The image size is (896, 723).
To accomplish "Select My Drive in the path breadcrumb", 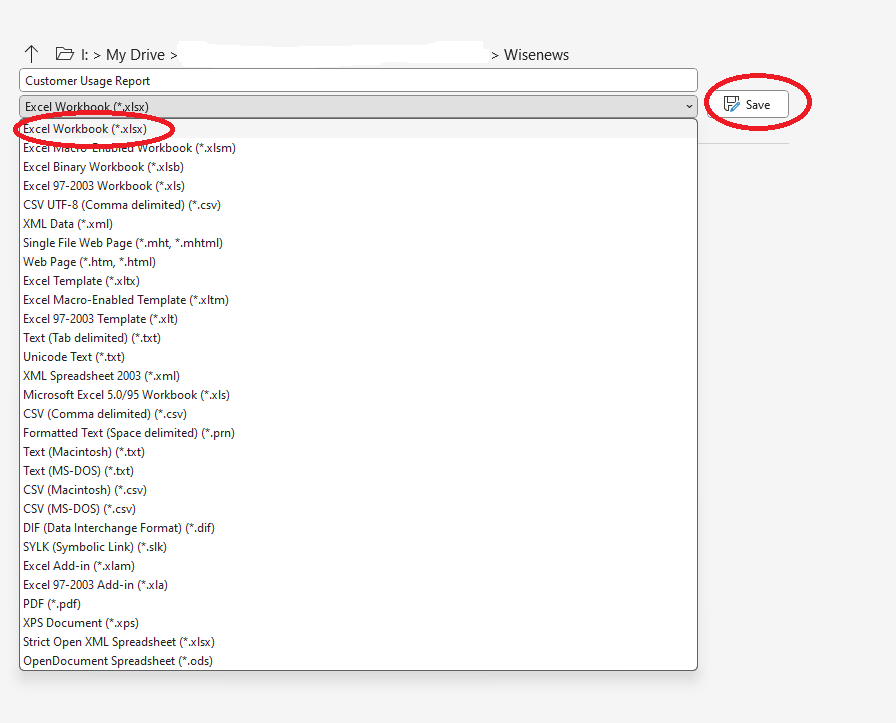I will tap(135, 55).
